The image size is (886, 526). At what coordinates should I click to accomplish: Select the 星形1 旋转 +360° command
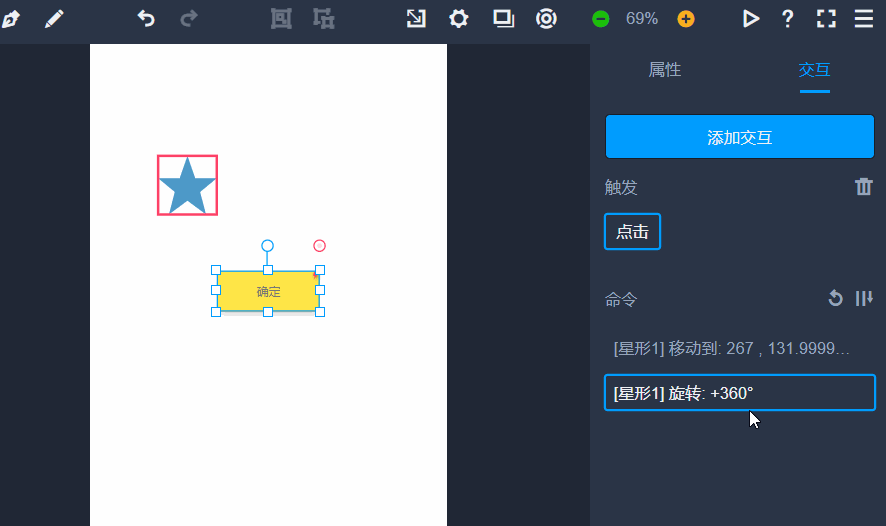click(740, 393)
